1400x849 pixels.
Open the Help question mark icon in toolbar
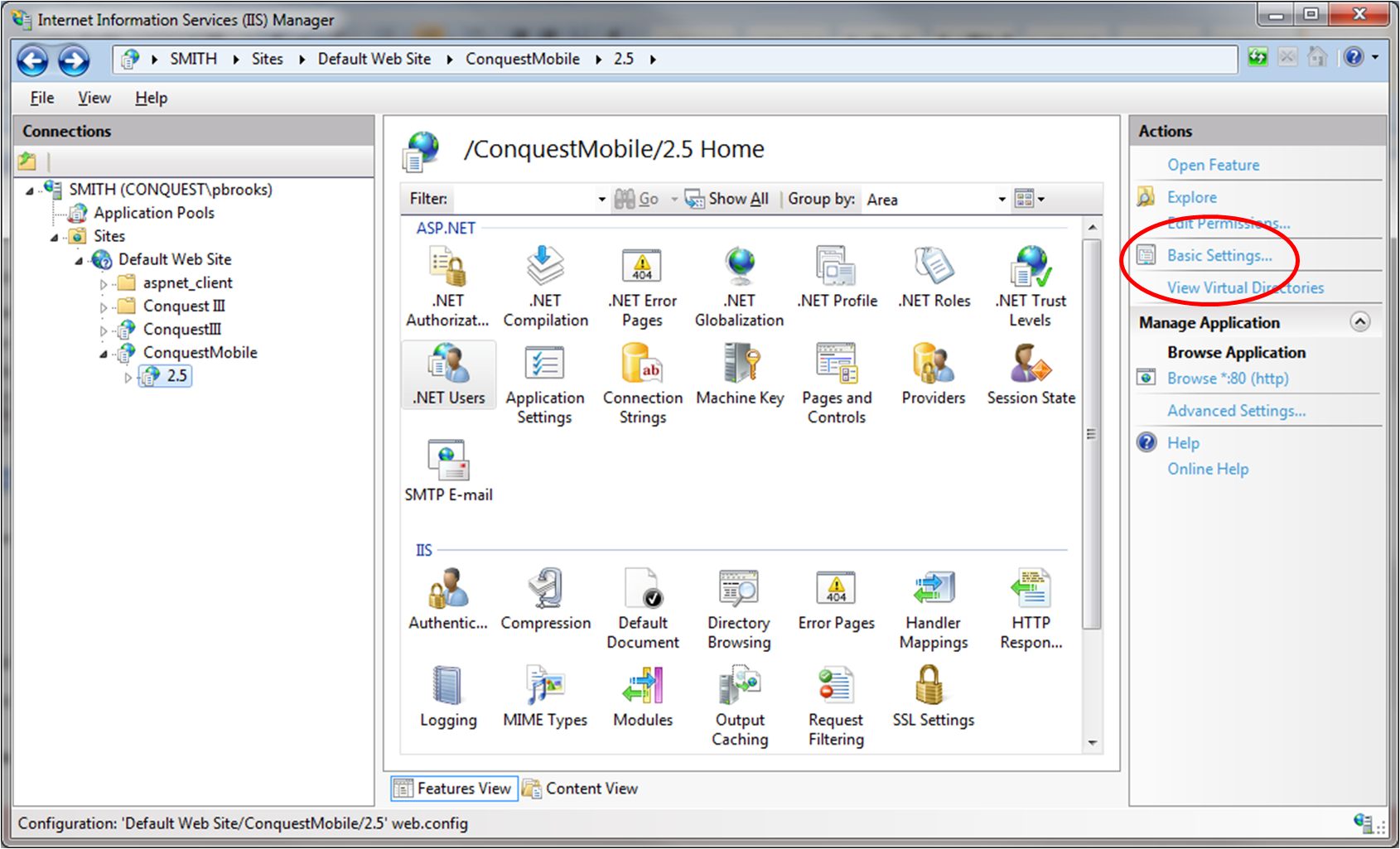[1354, 57]
